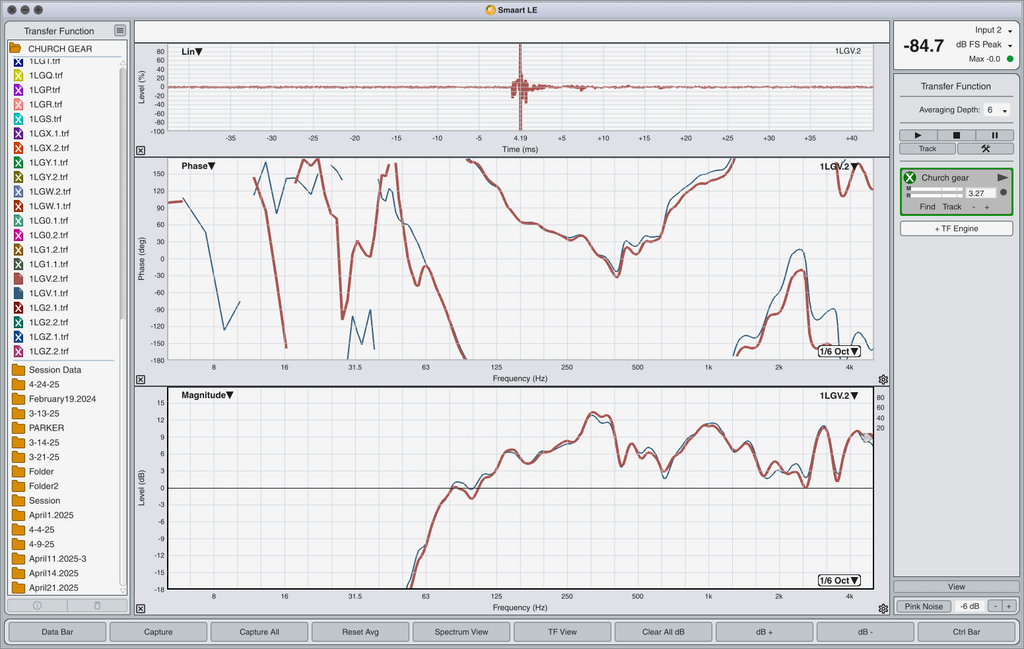Open Transfer Function data library menu icon
The image size is (1024, 649).
pos(120,30)
